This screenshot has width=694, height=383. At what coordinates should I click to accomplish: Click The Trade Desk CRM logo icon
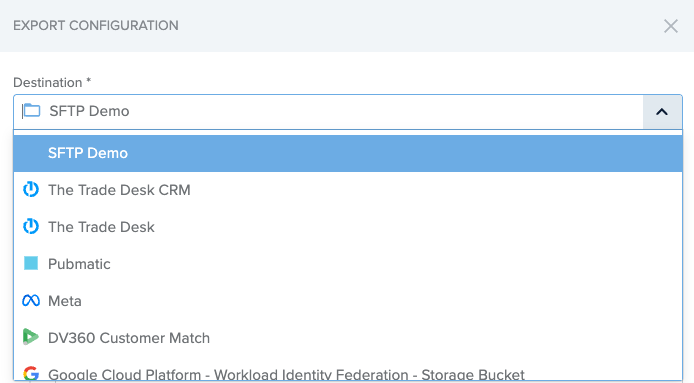click(x=31, y=190)
